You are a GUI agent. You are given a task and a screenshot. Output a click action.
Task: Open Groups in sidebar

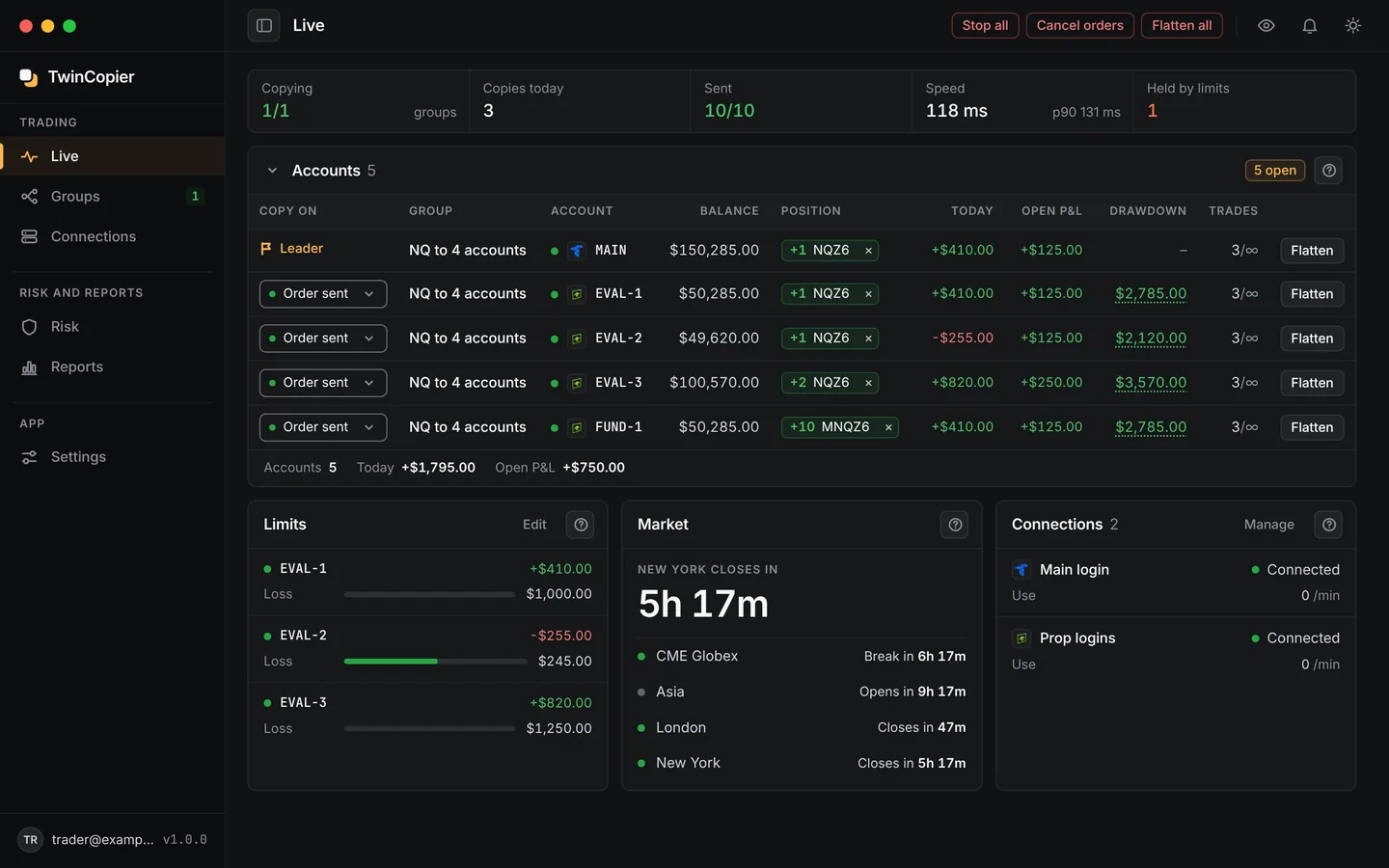click(112, 197)
